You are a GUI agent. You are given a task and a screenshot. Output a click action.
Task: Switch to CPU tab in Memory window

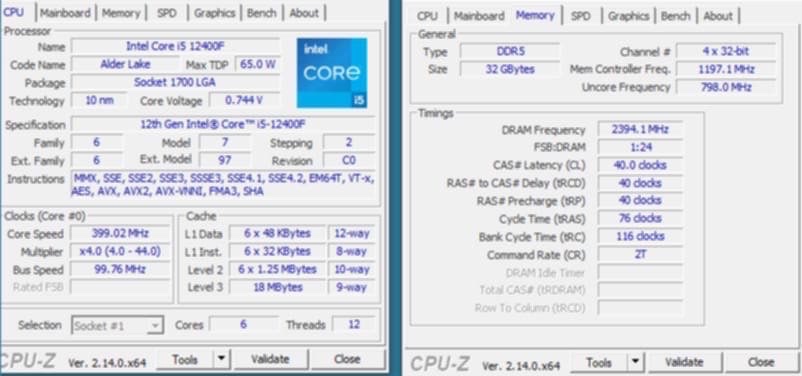(427, 16)
